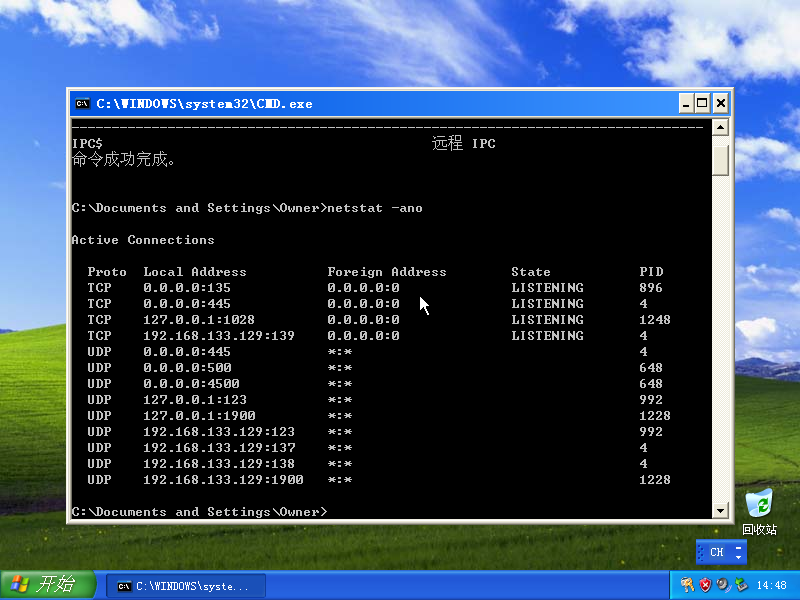Click the State column header
Viewport: 800px width, 600px height.
[x=531, y=272]
